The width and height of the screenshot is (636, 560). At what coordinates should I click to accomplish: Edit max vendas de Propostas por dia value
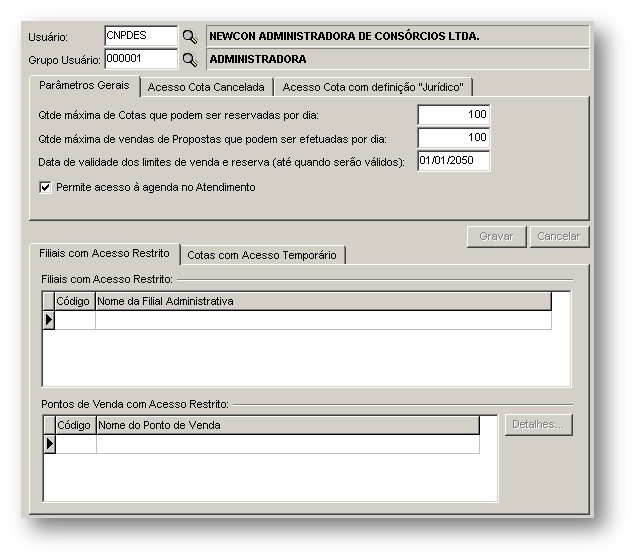[453, 138]
